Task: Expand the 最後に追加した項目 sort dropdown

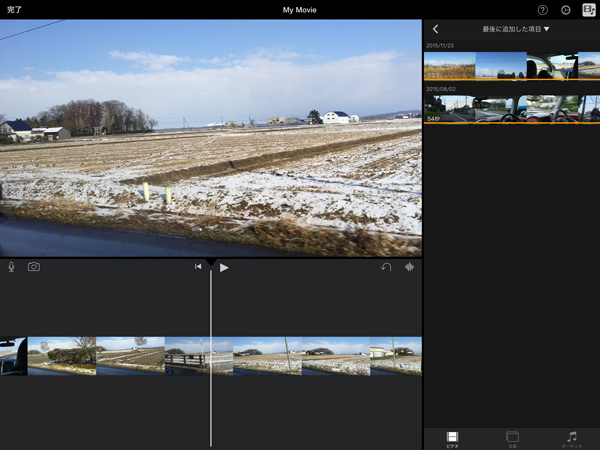Action: point(516,29)
